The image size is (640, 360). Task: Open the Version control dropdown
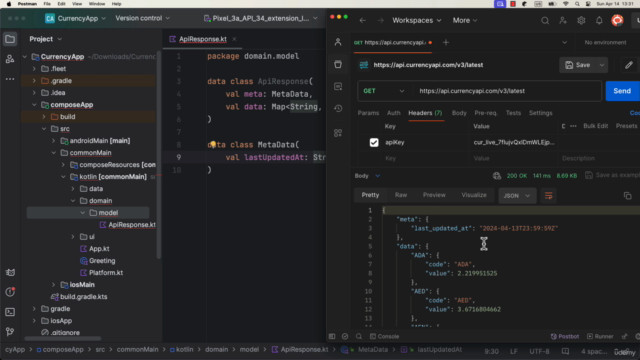click(x=142, y=18)
